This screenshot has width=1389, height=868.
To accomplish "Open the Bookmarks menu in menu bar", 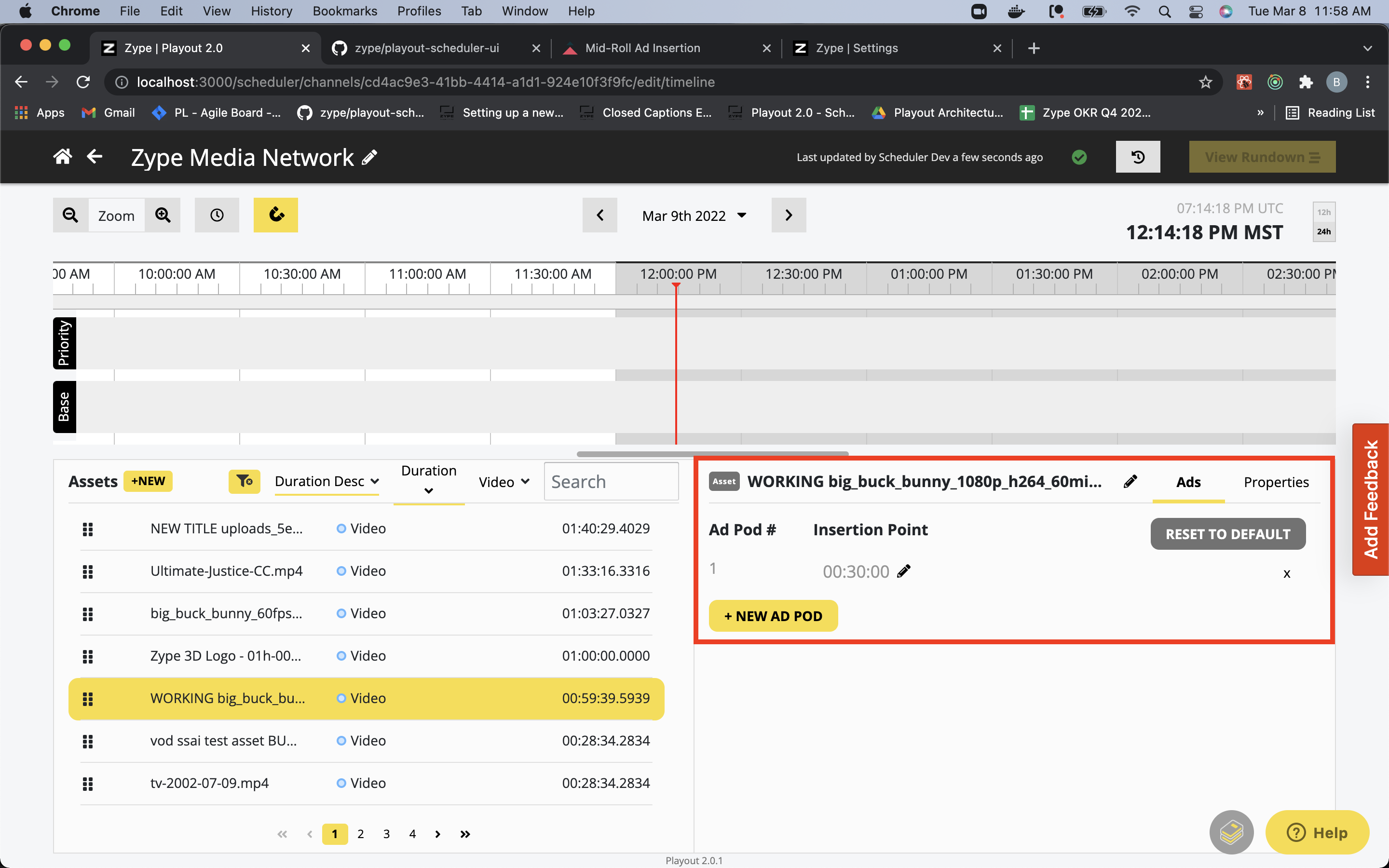I will [344, 12].
